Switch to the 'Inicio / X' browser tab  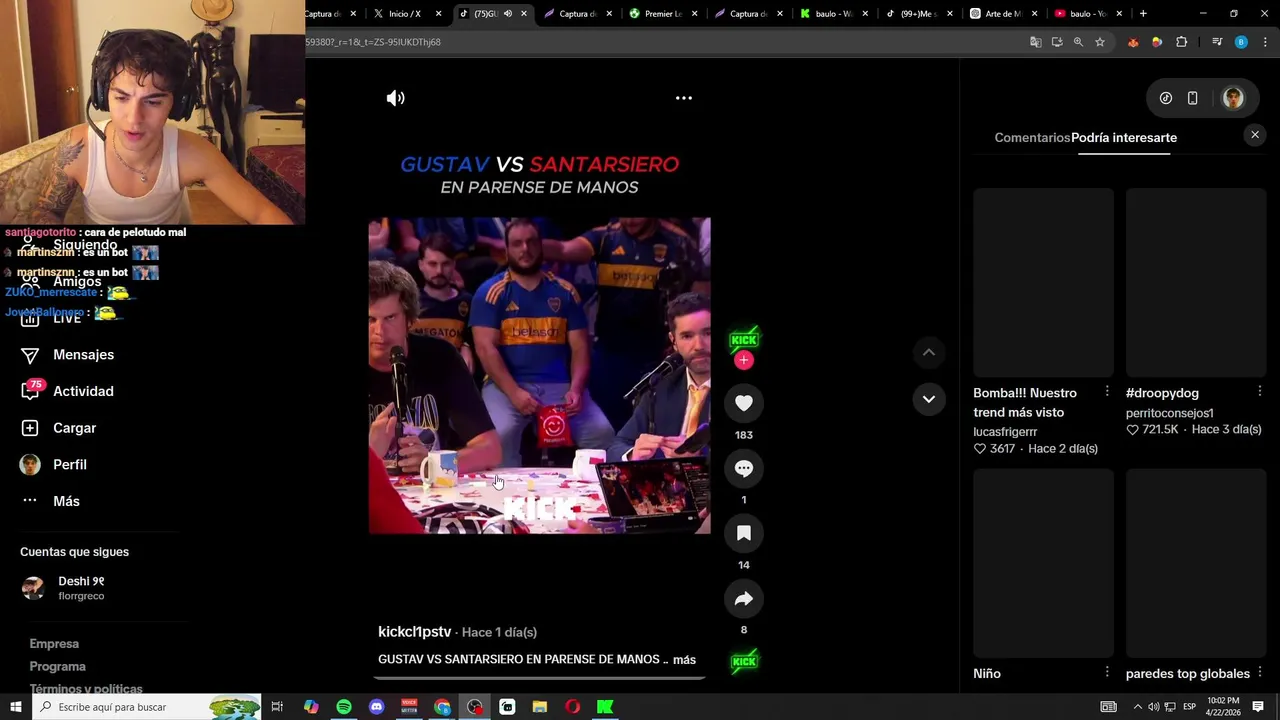tap(405, 14)
